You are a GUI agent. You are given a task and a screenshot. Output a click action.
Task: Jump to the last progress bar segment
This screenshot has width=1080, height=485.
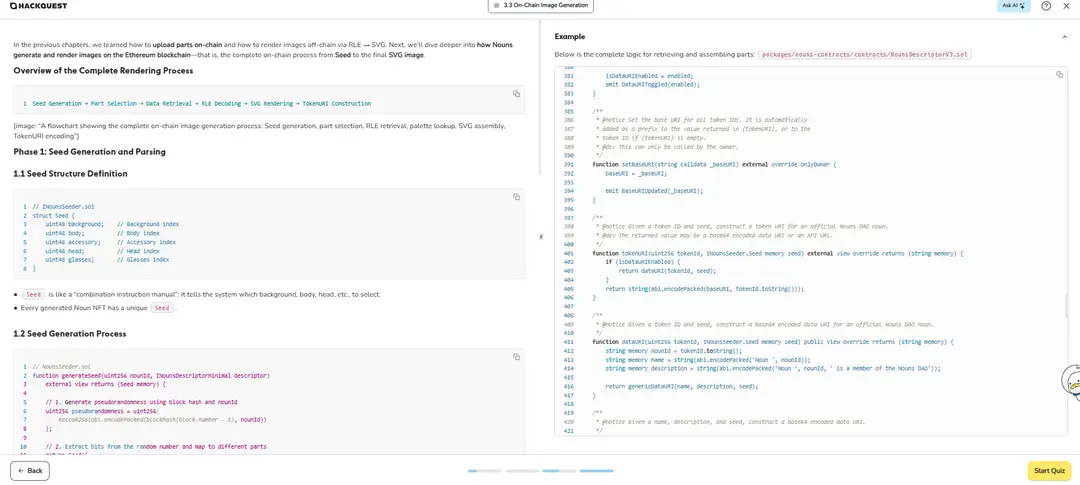pos(596,470)
